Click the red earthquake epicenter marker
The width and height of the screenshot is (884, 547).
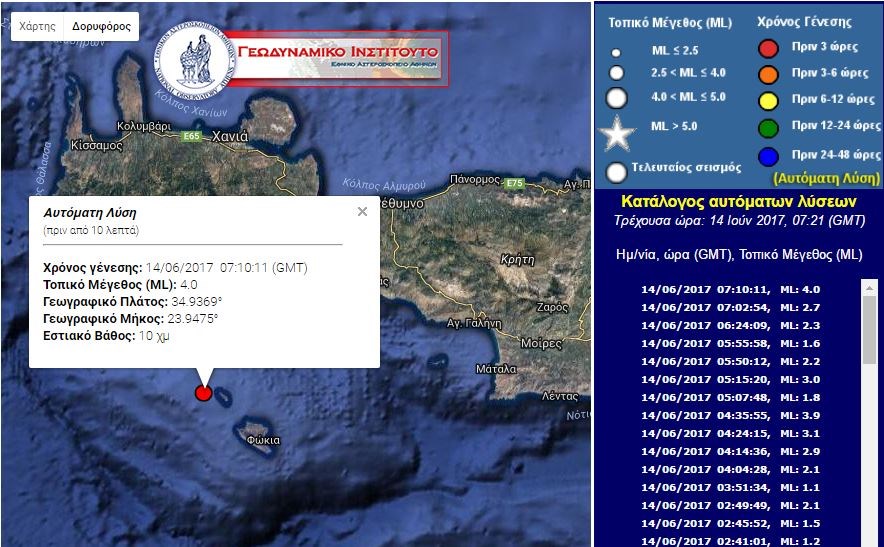203,393
